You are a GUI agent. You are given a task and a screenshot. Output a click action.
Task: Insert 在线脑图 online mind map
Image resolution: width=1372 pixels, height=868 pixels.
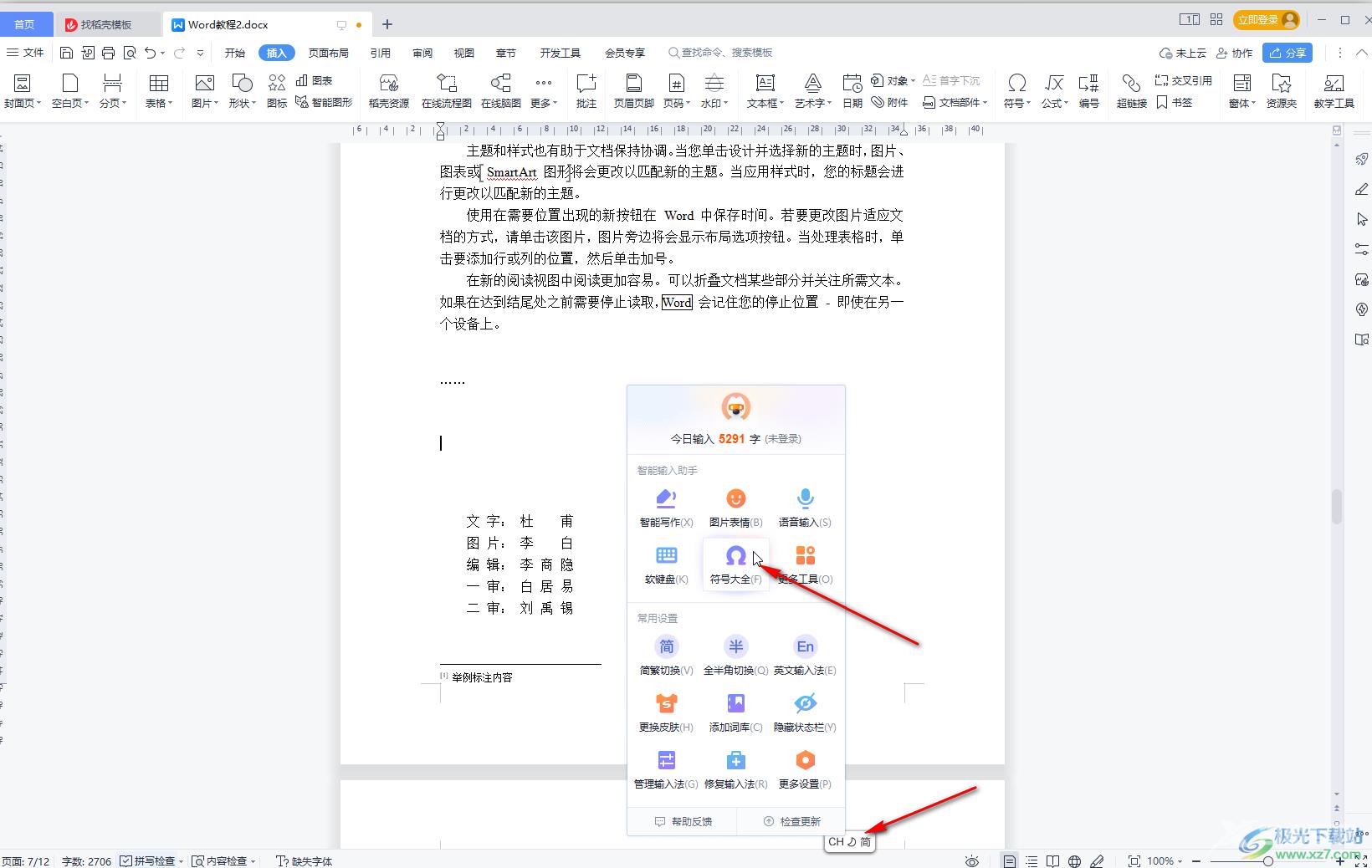[x=501, y=91]
